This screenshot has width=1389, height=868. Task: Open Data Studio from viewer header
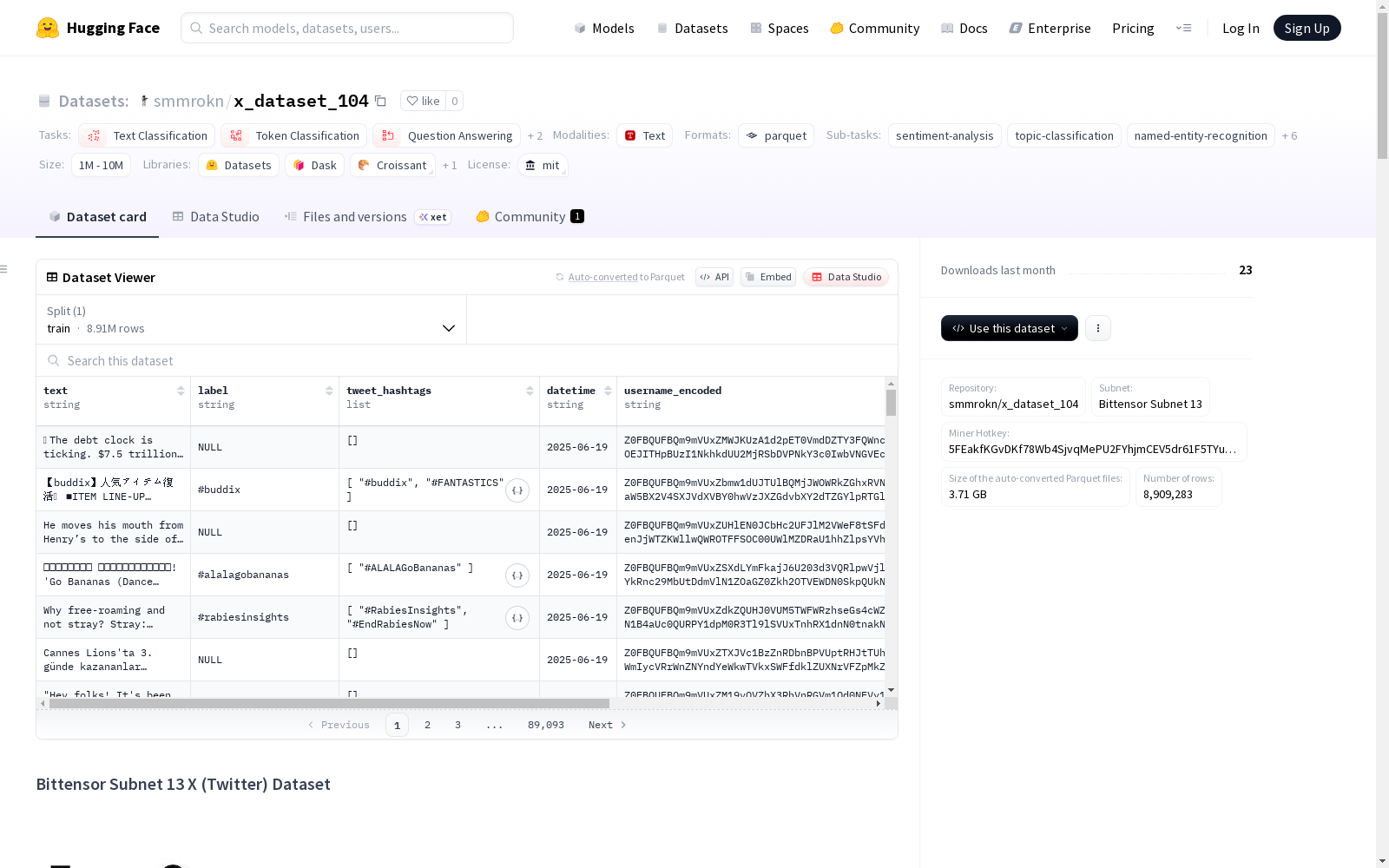[846, 277]
